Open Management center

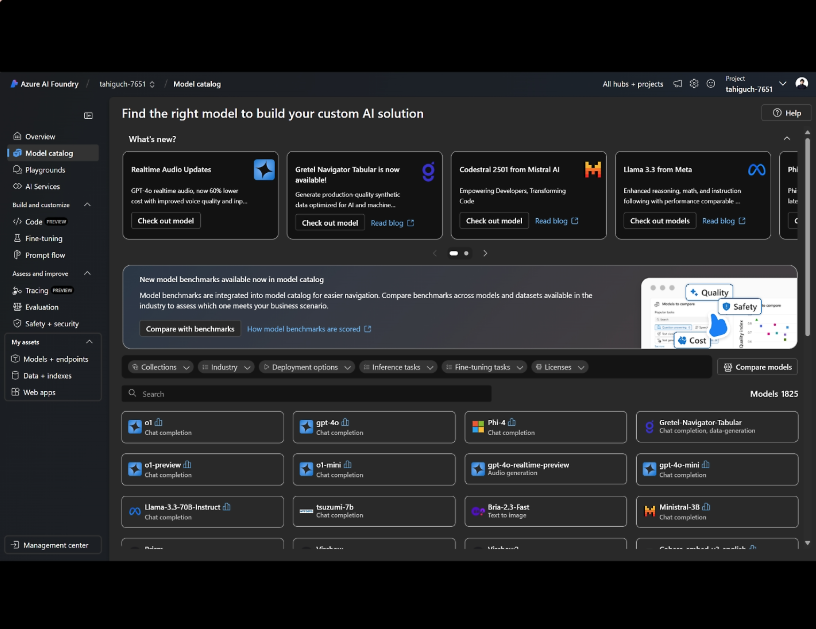[x=53, y=545]
